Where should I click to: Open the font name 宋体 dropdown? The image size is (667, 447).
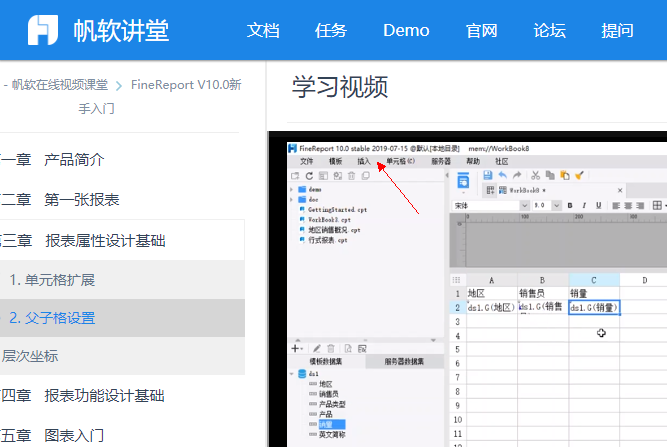(x=524, y=205)
